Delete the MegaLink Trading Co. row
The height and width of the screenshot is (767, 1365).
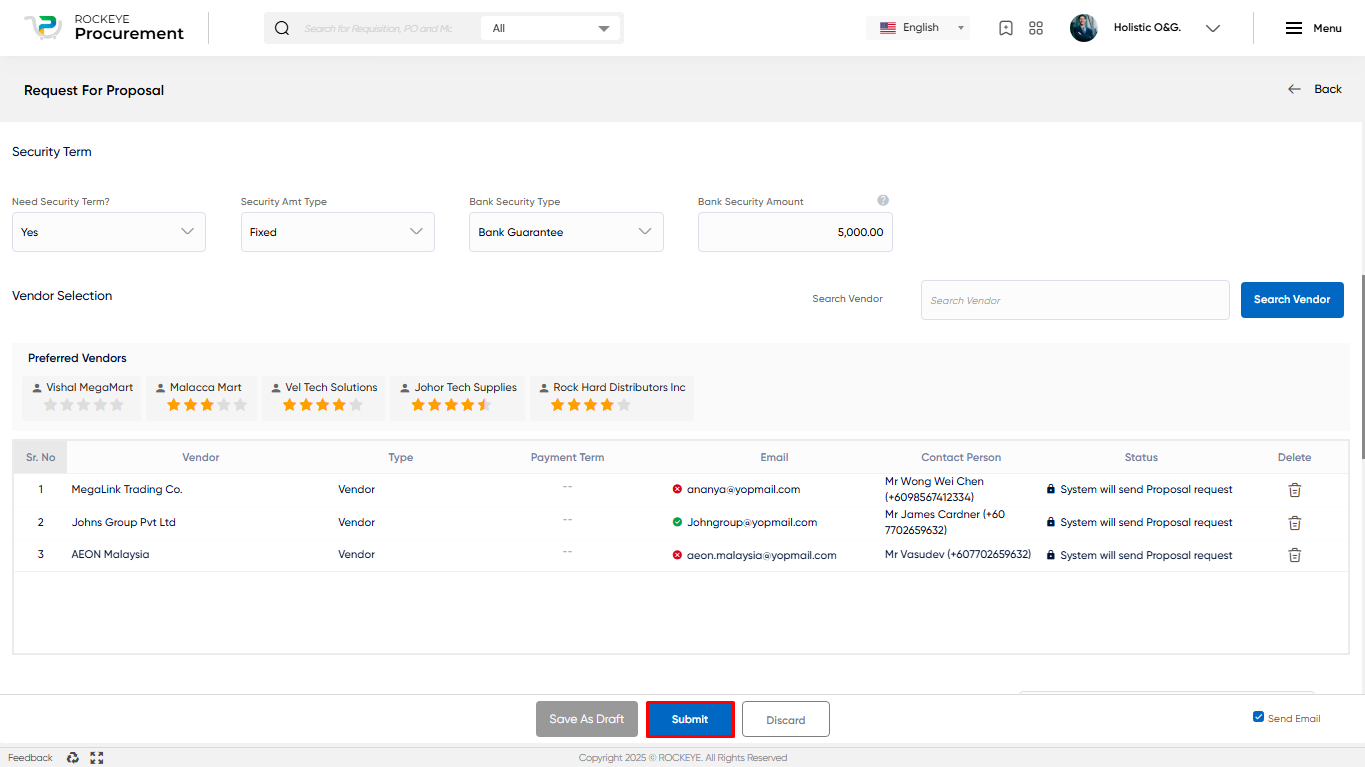pyautogui.click(x=1294, y=490)
